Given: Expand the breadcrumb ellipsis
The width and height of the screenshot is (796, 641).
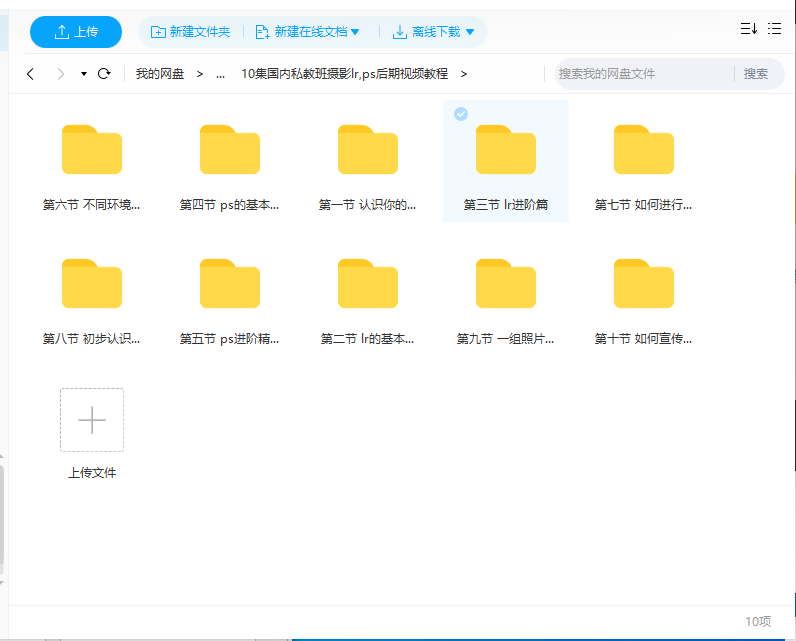Looking at the screenshot, I should tap(220, 74).
